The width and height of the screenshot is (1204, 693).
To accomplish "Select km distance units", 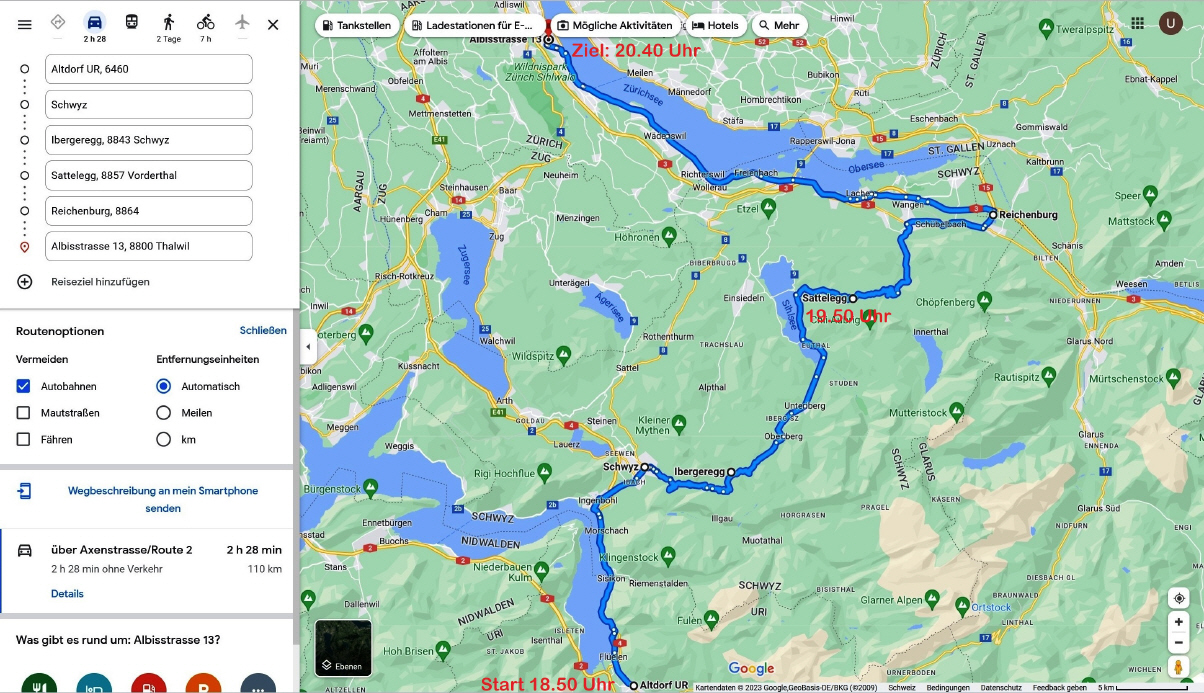I will [164, 439].
